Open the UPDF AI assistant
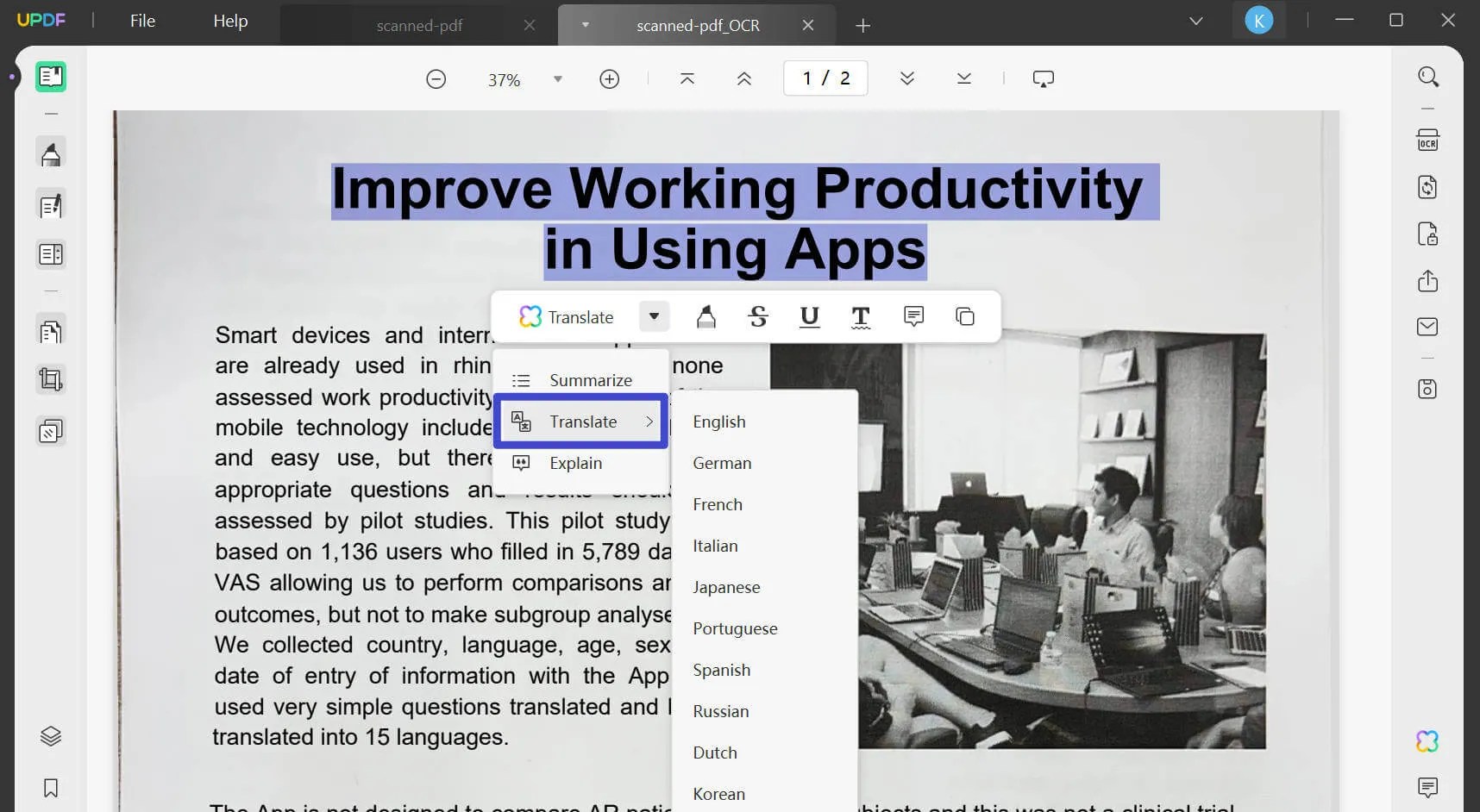This screenshot has height=812, width=1480. pos(1427,740)
